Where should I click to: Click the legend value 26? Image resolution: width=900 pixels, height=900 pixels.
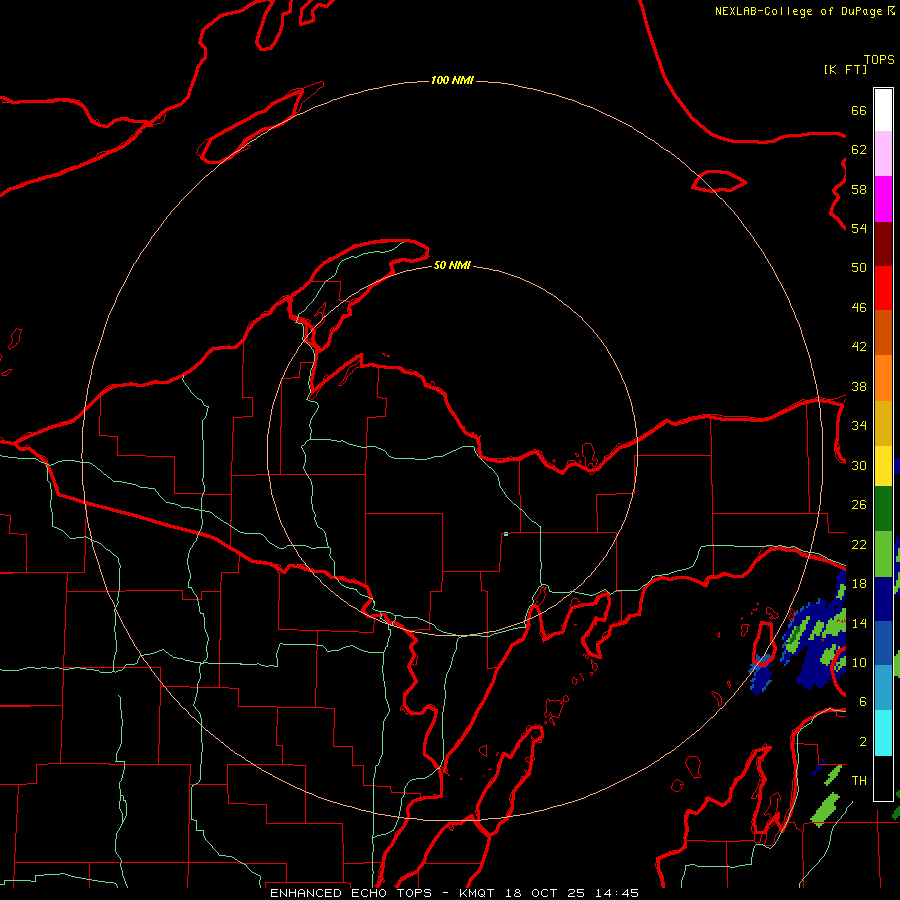pyautogui.click(x=859, y=505)
